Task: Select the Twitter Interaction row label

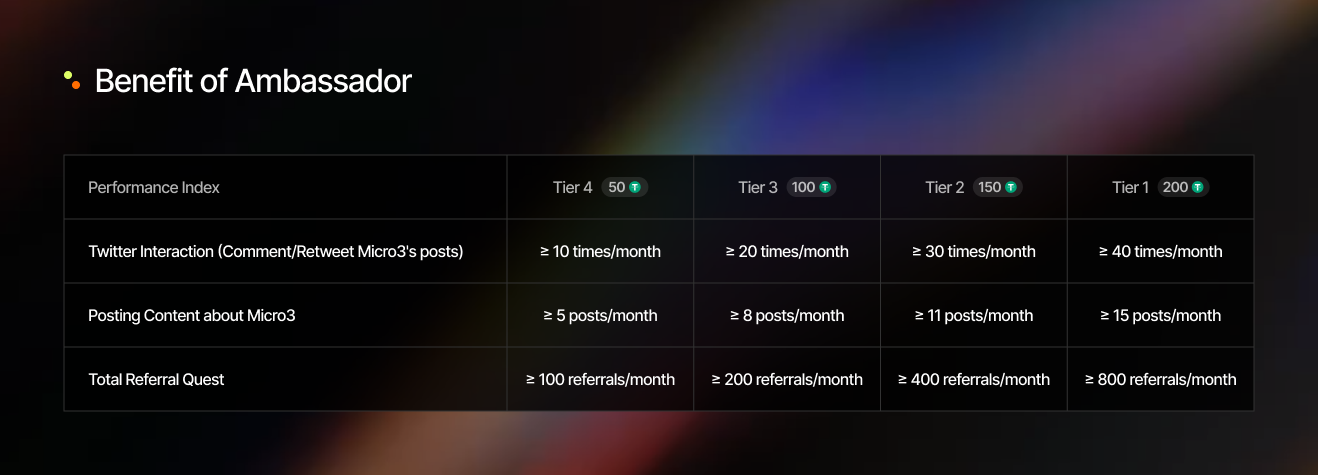Action: (x=276, y=251)
